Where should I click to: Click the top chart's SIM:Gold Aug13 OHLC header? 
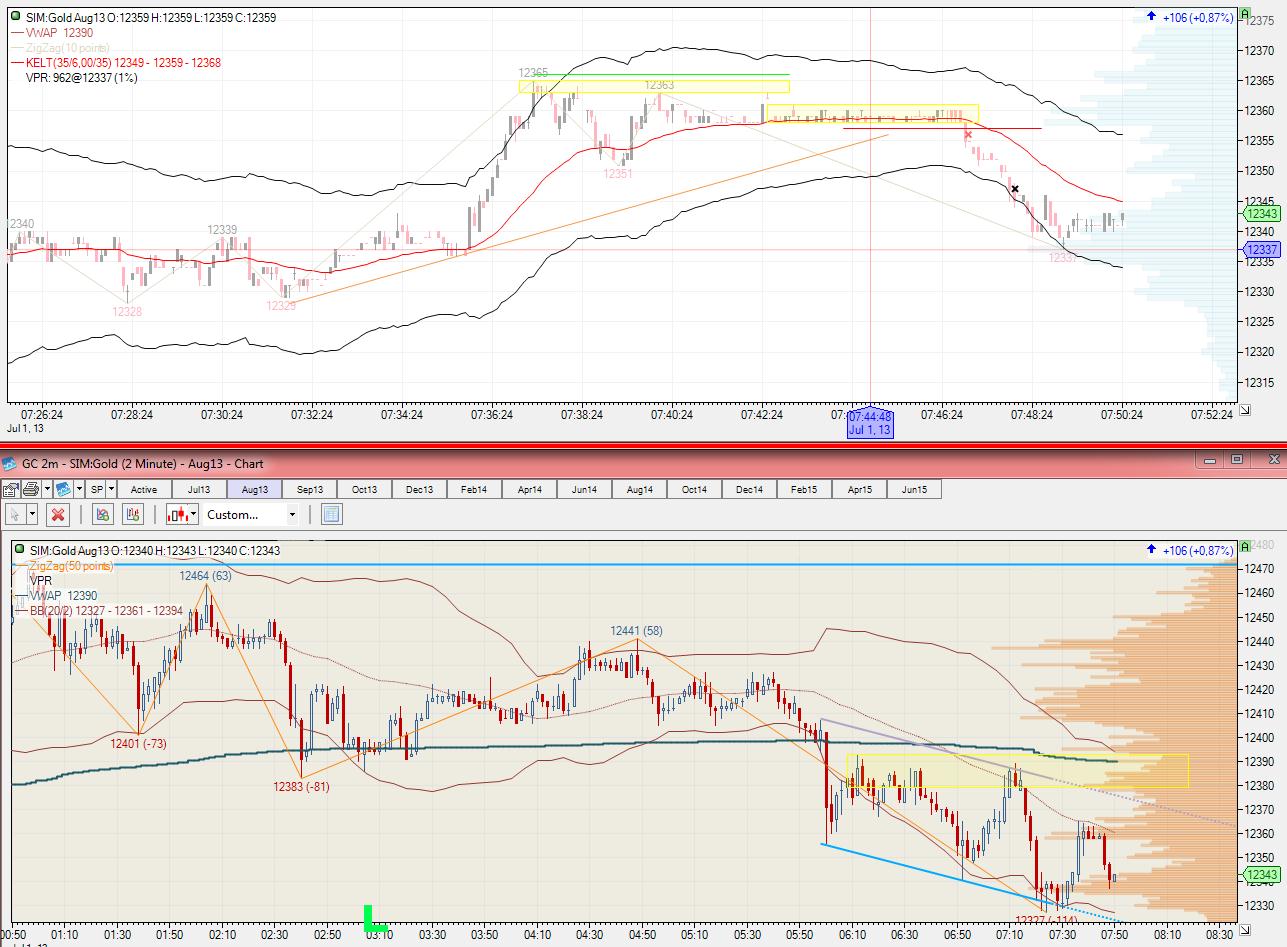pos(153,17)
